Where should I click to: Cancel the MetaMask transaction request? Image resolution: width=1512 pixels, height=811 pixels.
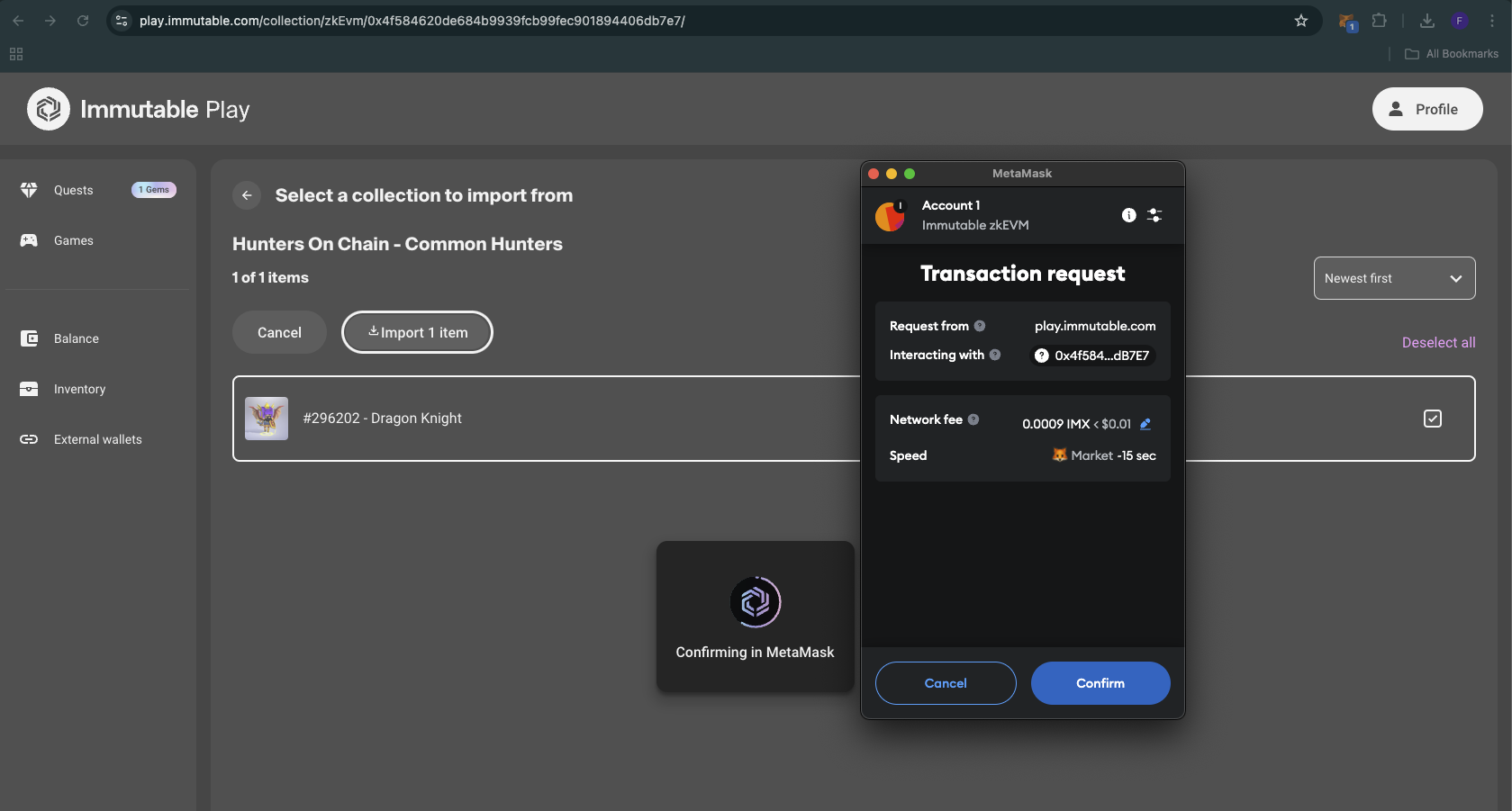(946, 683)
